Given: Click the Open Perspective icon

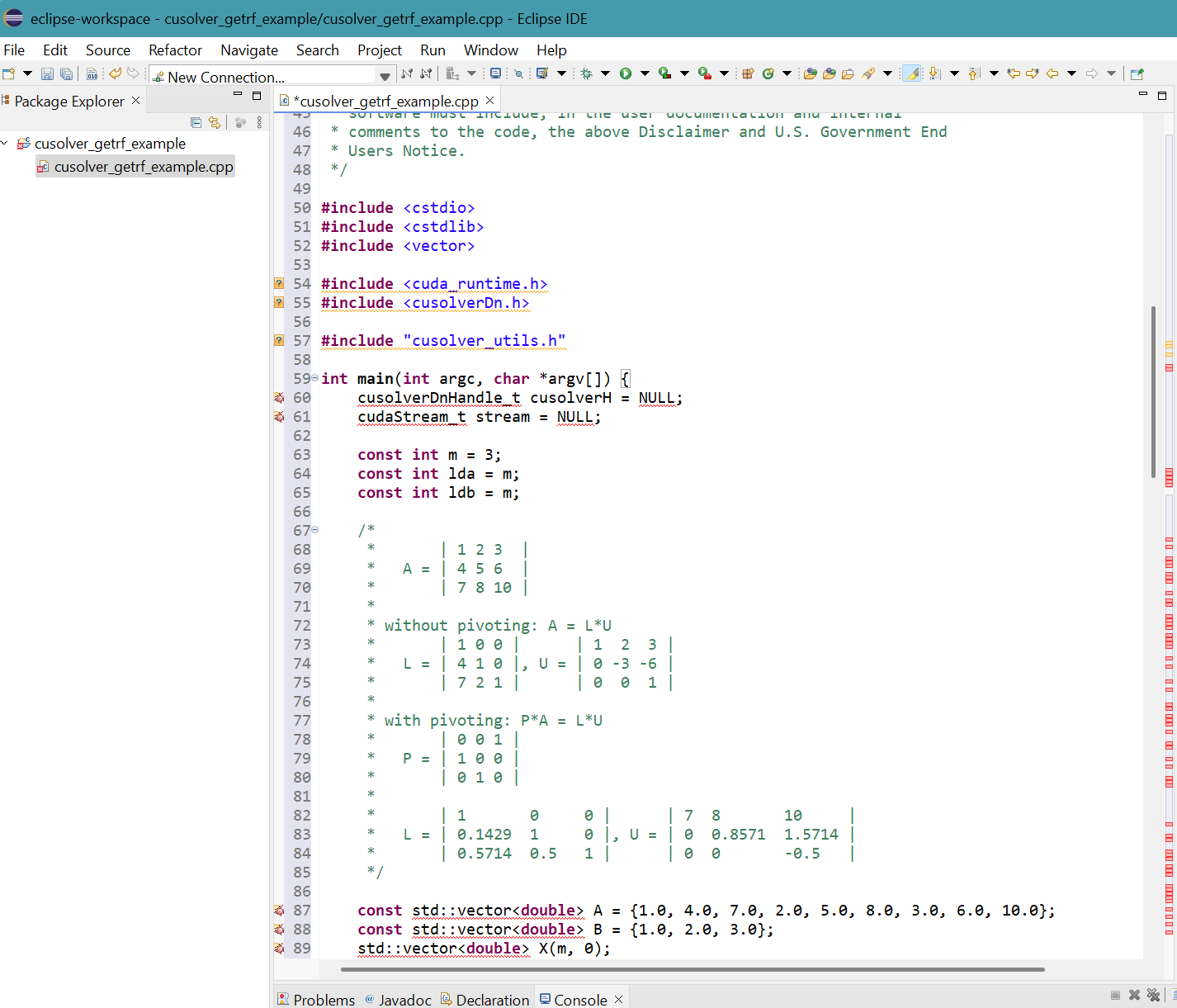Looking at the screenshot, I should 1137,73.
